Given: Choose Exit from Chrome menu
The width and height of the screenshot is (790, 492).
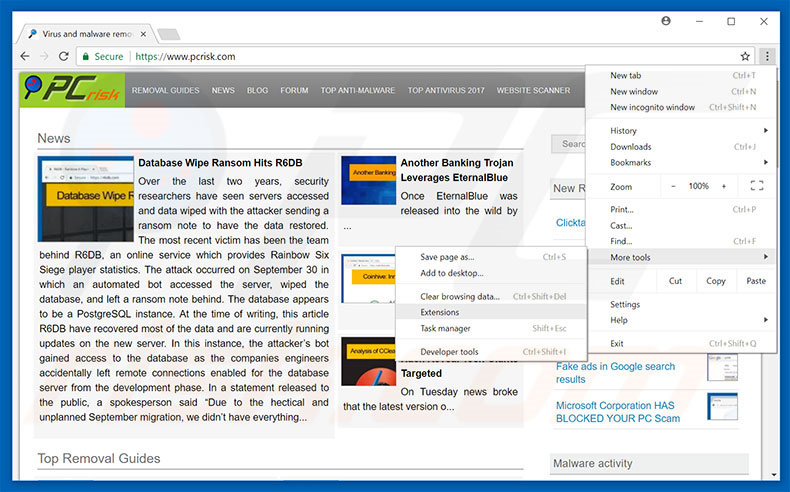Looking at the screenshot, I should pos(681,343).
